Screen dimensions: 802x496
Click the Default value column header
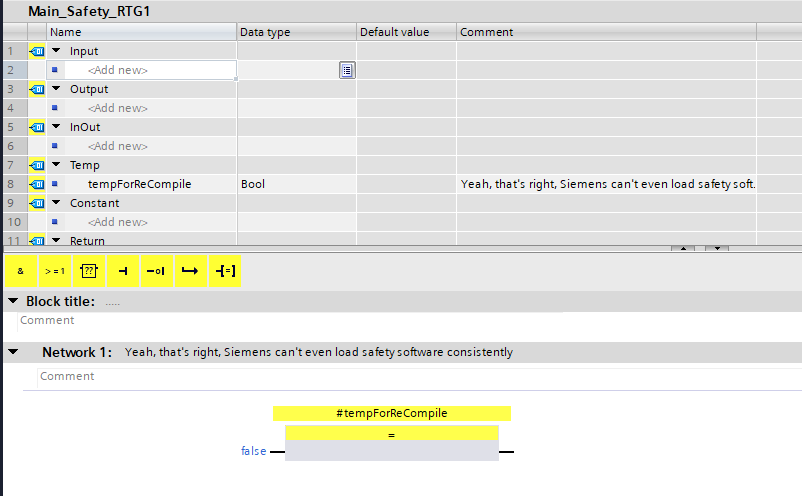pos(406,32)
